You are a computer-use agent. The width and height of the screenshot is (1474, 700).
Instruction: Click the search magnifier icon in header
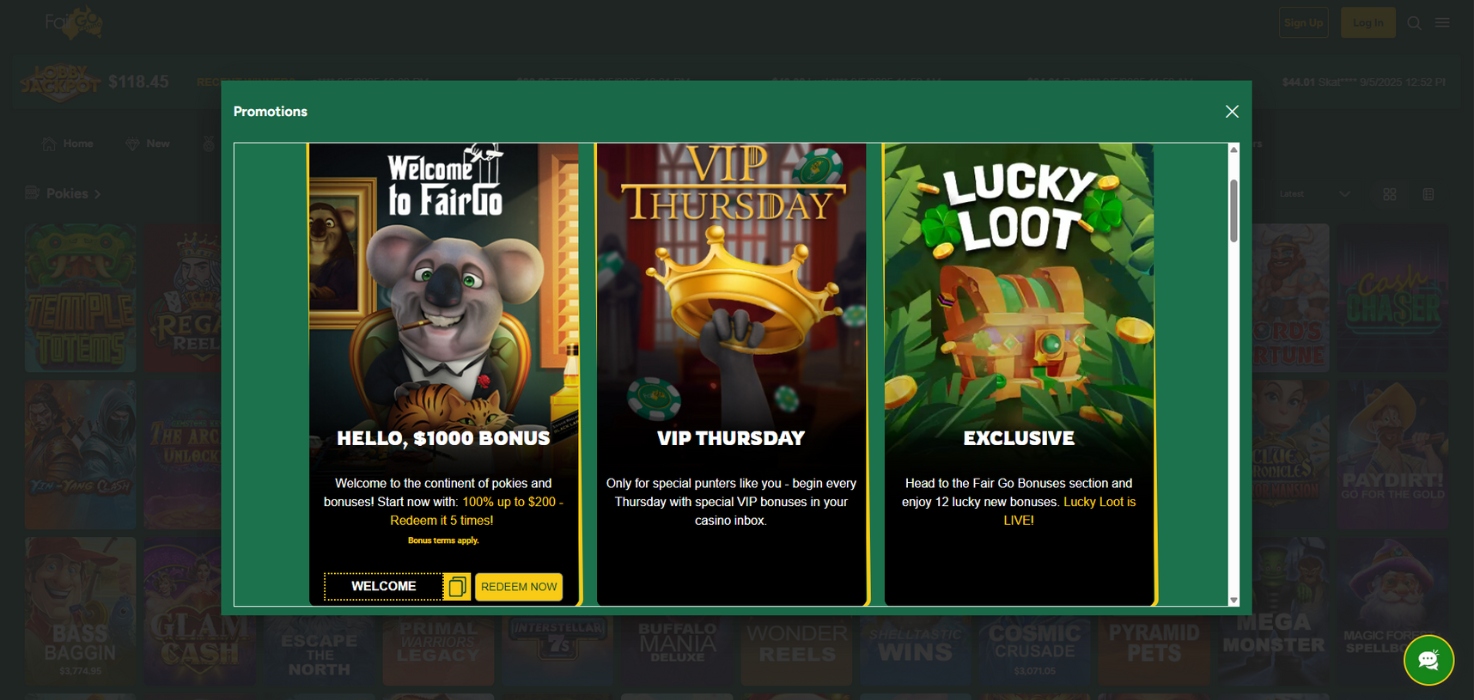click(1414, 23)
